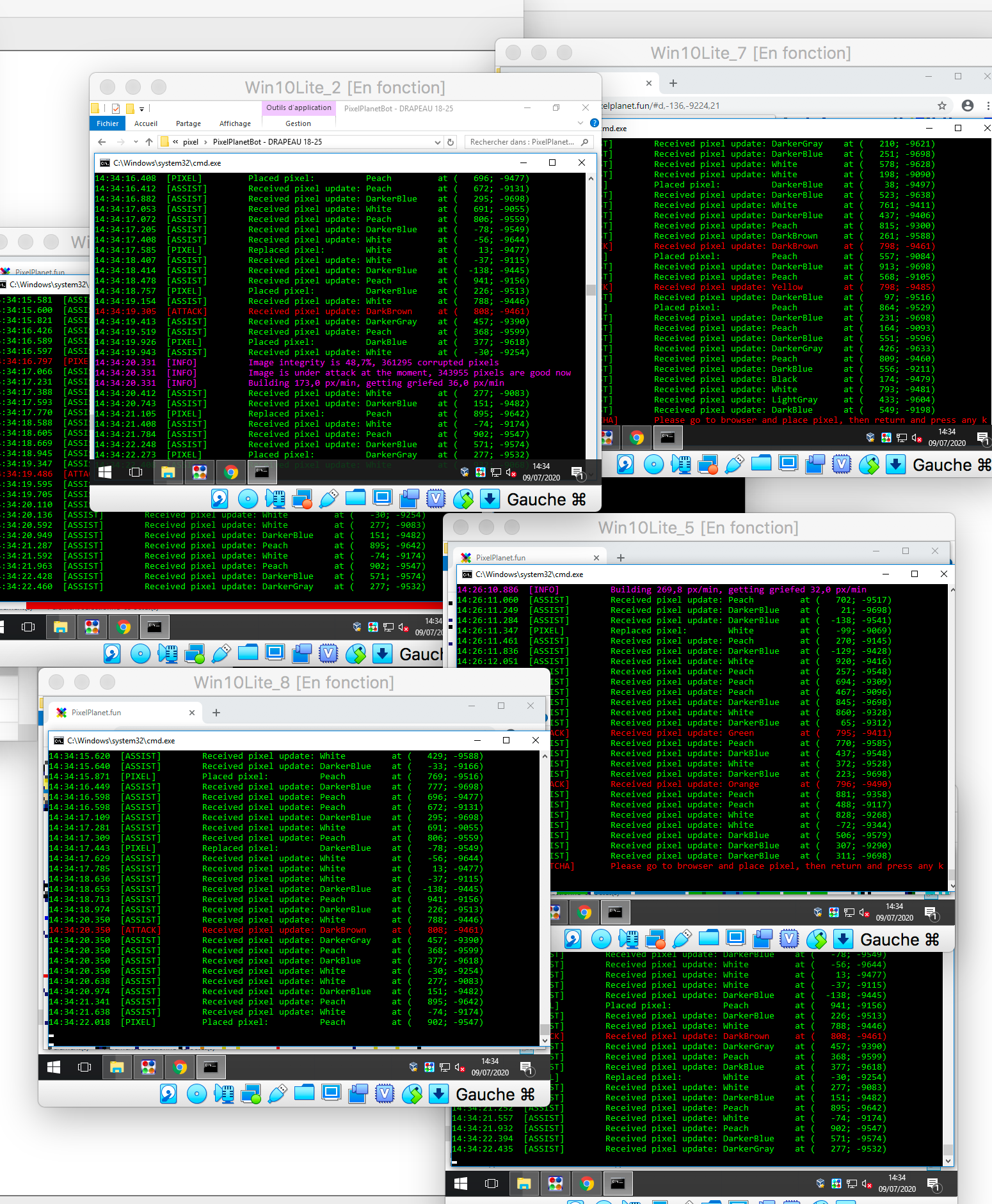
Task: Click the pixel breadcrumb in Explorer address bar
Action: [x=191, y=142]
